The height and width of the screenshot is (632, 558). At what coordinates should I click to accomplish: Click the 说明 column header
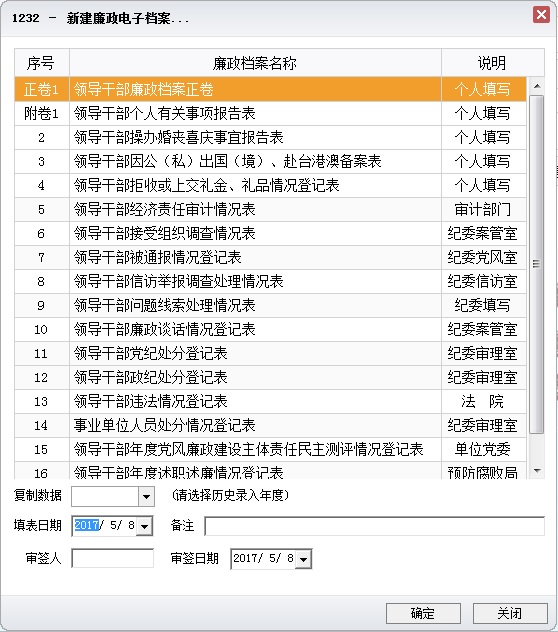(492, 63)
